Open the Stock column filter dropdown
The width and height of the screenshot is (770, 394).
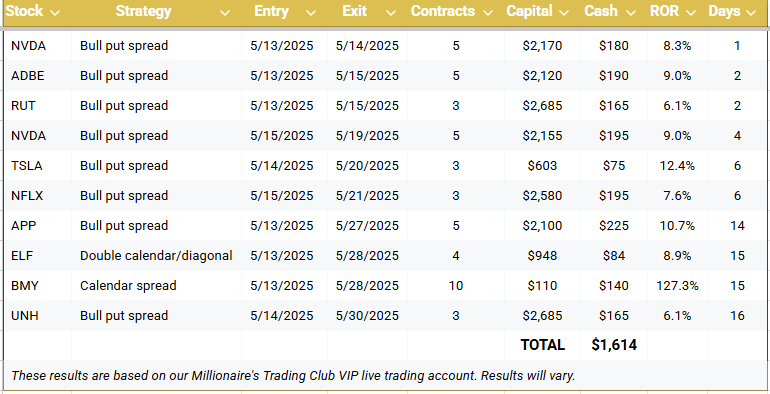coord(55,13)
